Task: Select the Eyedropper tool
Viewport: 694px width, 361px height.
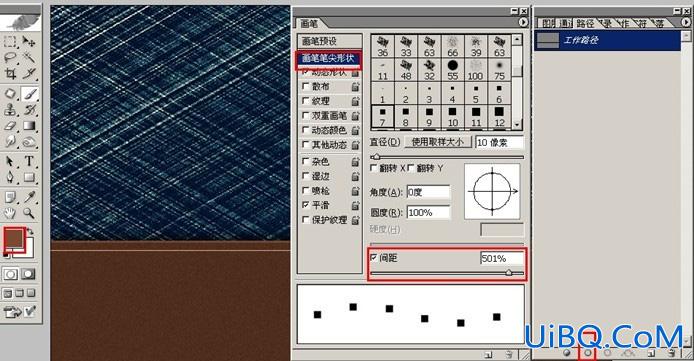Action: (x=29, y=197)
